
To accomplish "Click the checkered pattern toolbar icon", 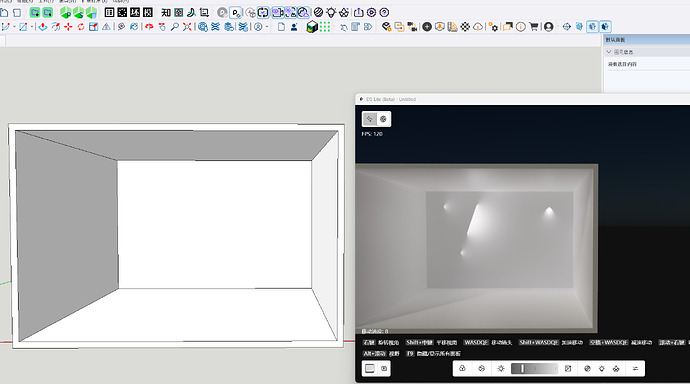I will [465, 27].
